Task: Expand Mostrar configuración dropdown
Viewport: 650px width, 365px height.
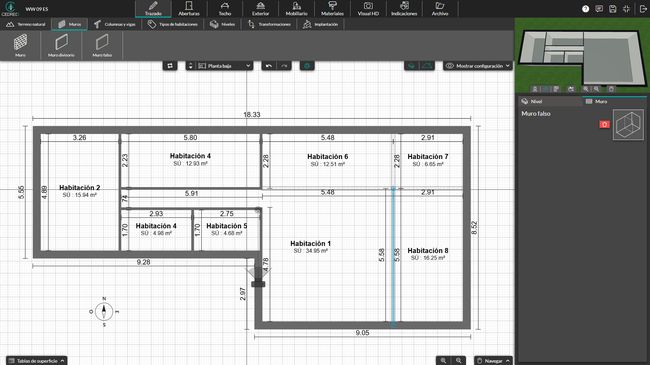Action: (x=478, y=66)
